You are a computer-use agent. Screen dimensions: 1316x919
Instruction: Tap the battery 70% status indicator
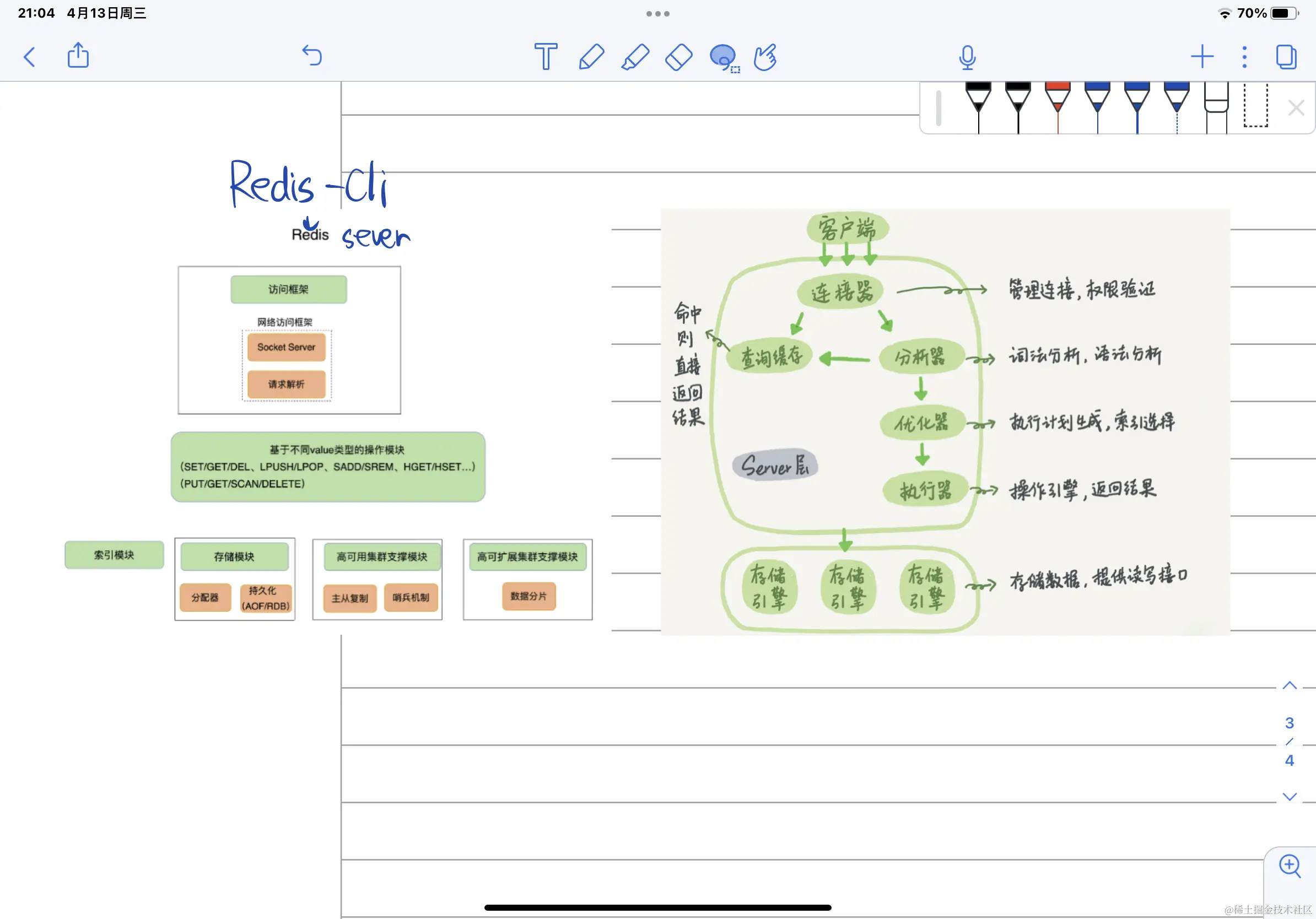pos(1268,13)
